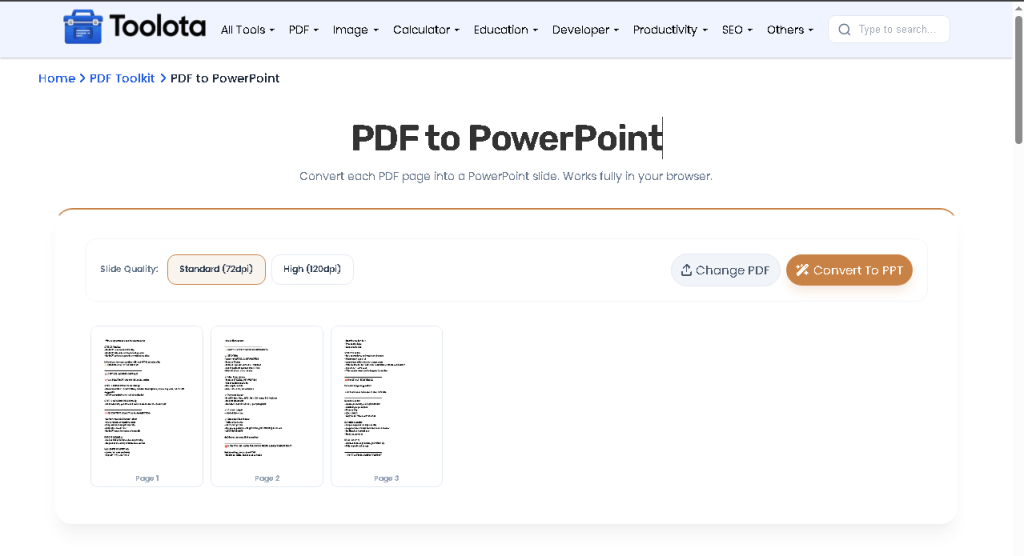Click the chevron after Home in the breadcrumb
Viewport: 1024px width, 556px height.
pyautogui.click(x=82, y=78)
